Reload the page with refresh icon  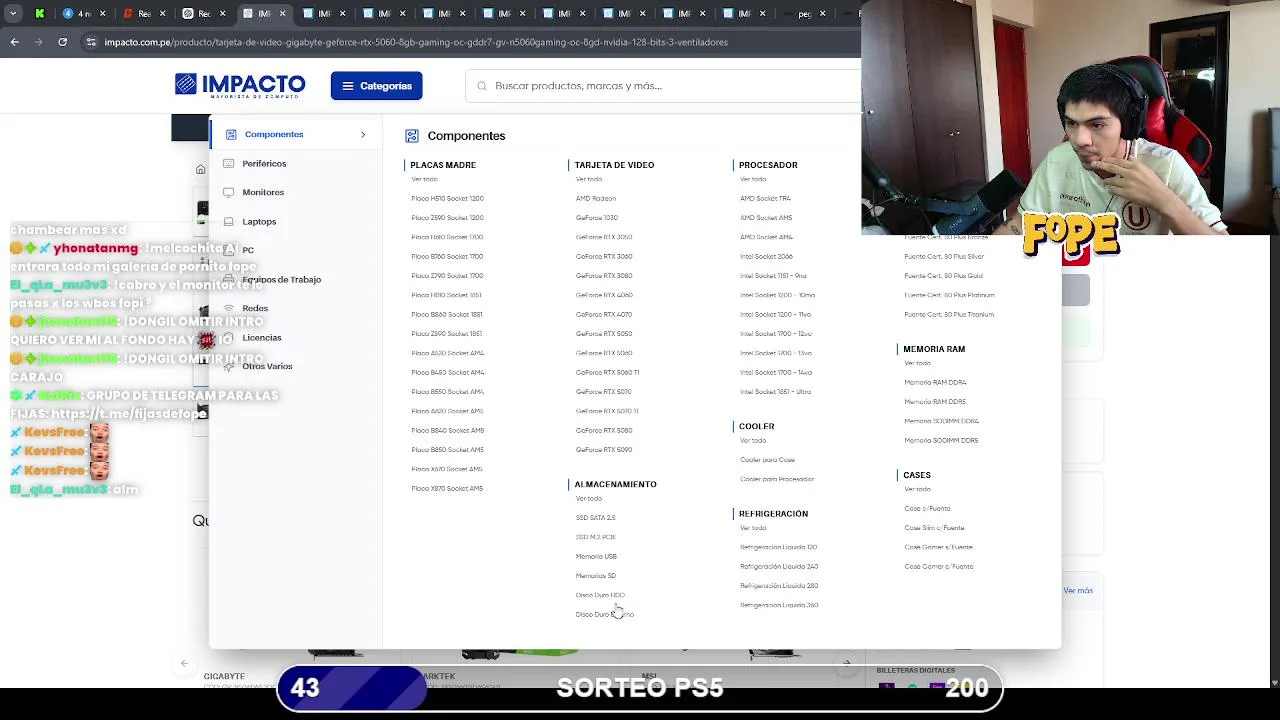coord(62,42)
